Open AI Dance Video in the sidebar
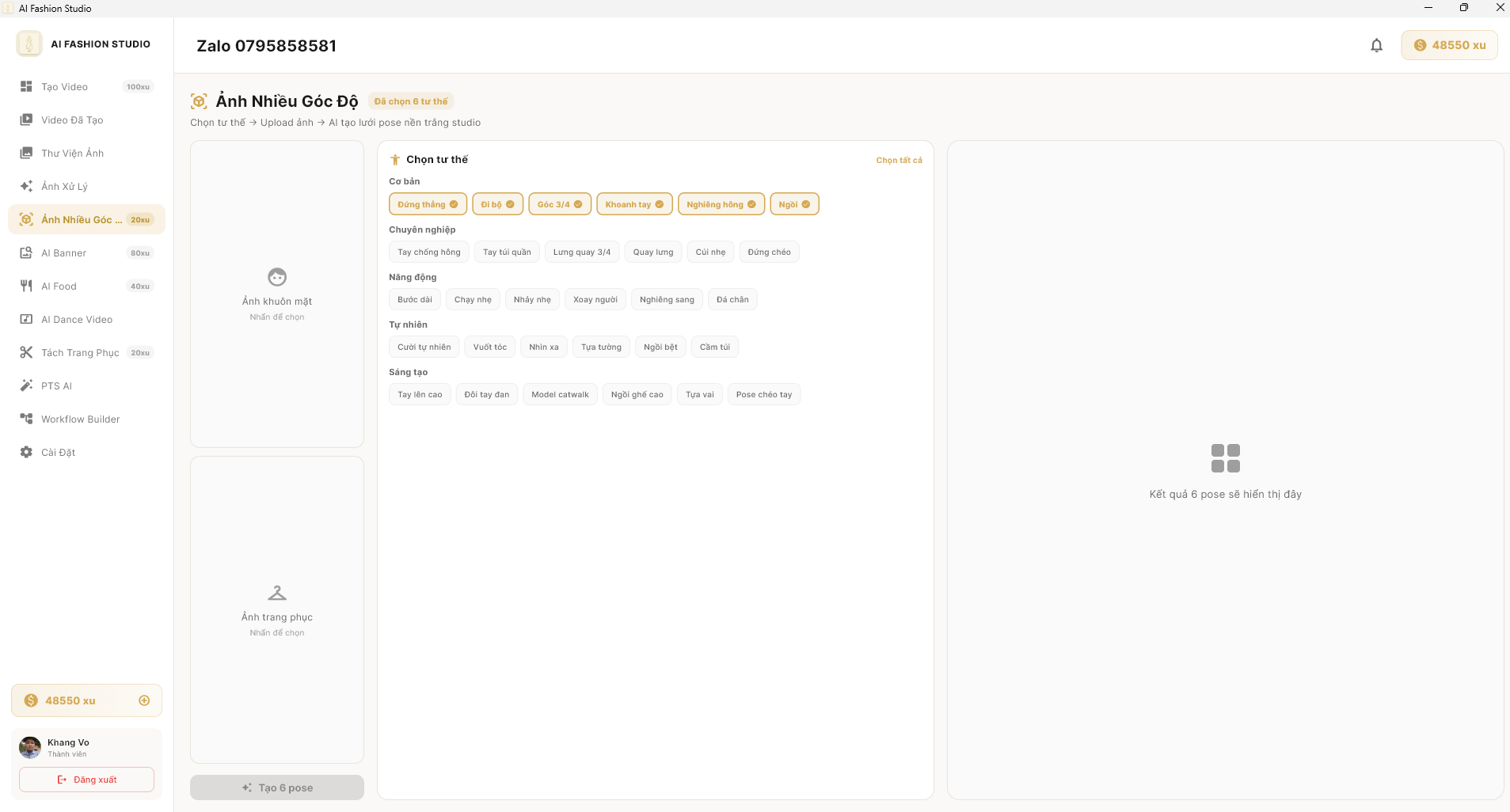 (x=77, y=320)
